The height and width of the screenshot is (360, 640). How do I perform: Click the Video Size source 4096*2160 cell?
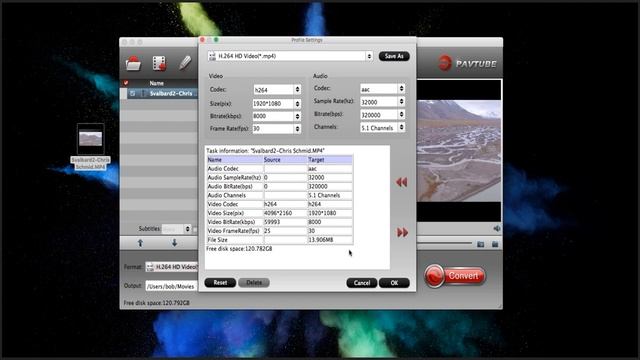(x=285, y=213)
